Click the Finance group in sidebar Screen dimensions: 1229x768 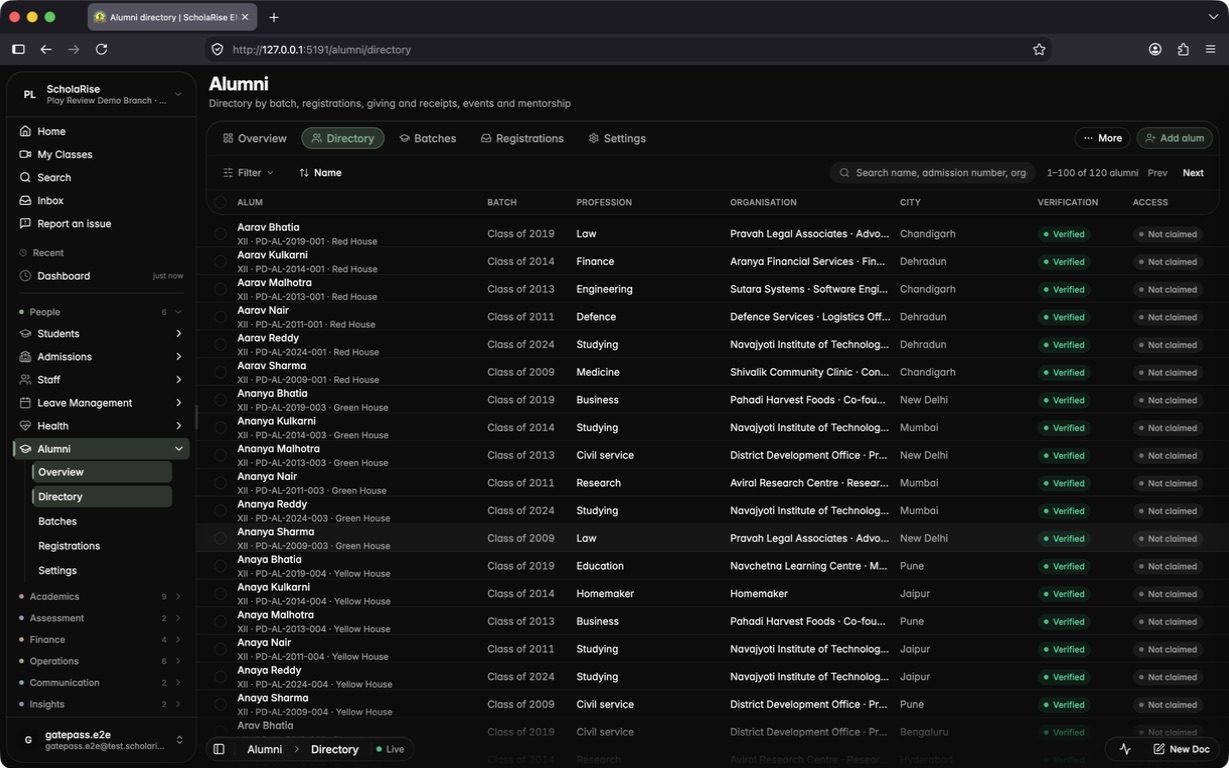pyautogui.click(x=100, y=640)
